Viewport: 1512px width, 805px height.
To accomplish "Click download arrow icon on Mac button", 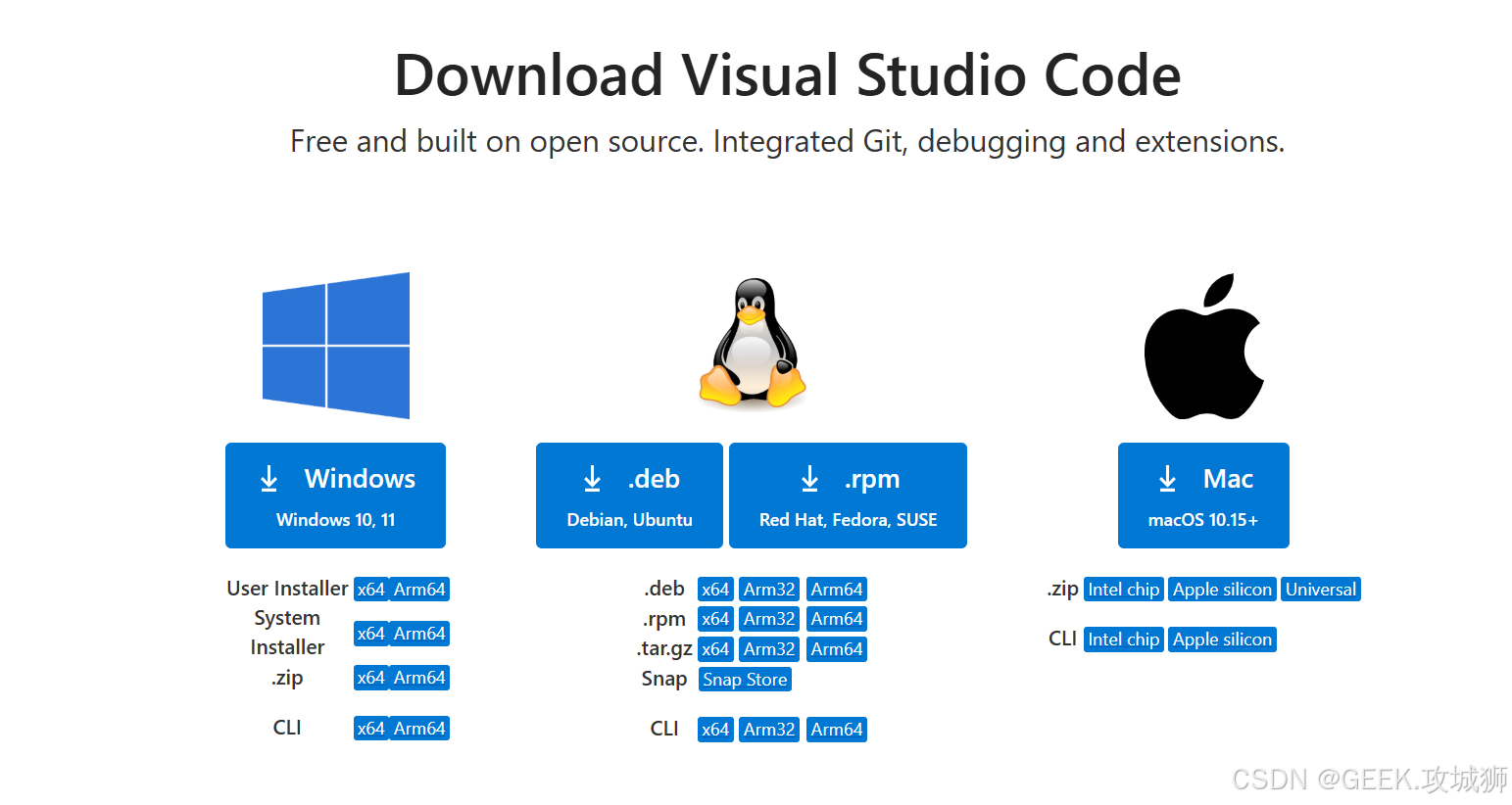I will (1167, 478).
